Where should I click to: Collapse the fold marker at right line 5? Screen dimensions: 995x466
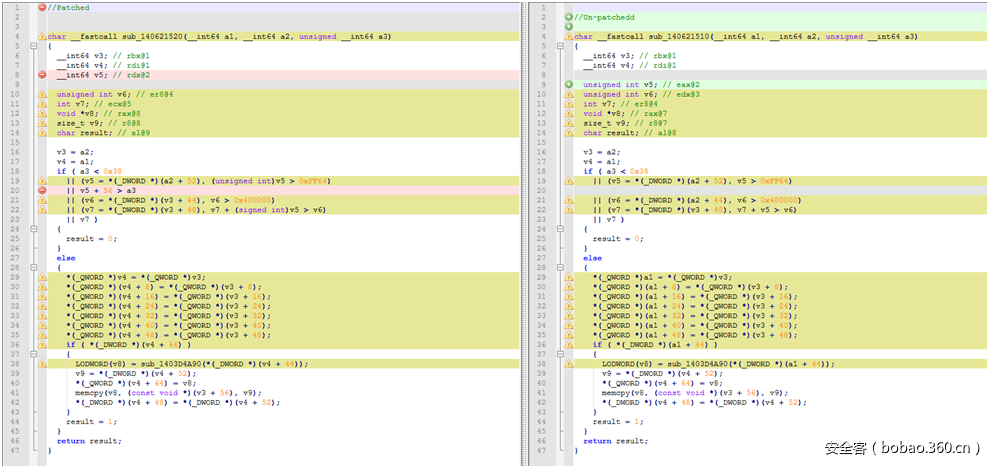pyautogui.click(x=561, y=46)
